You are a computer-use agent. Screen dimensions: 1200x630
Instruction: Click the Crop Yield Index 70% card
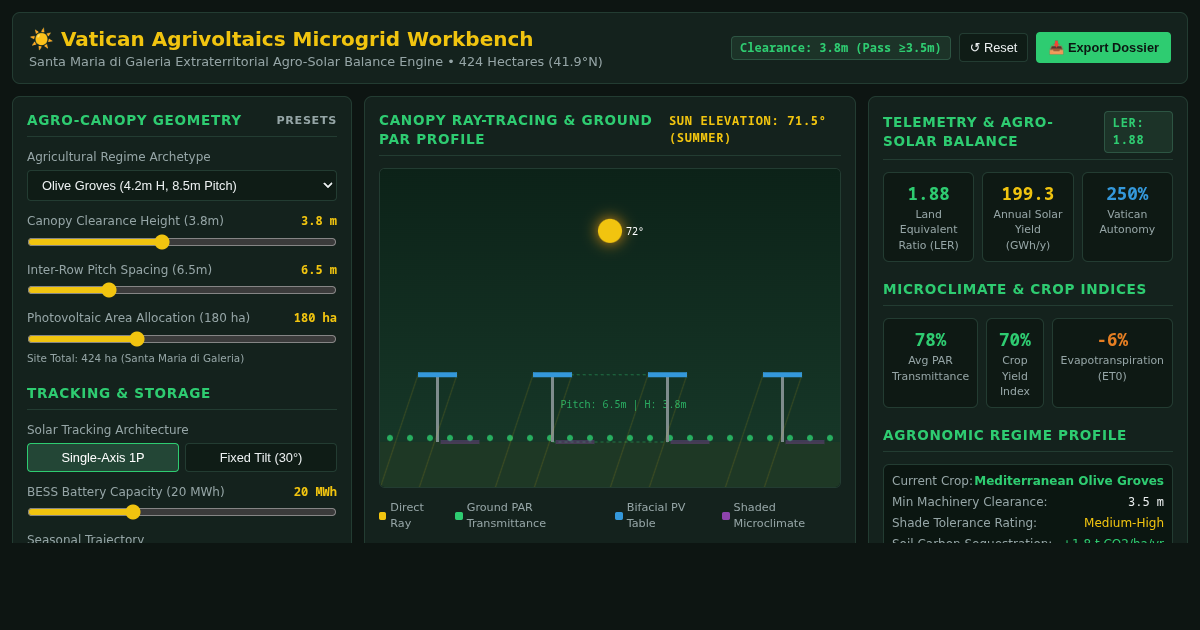[1015, 363]
